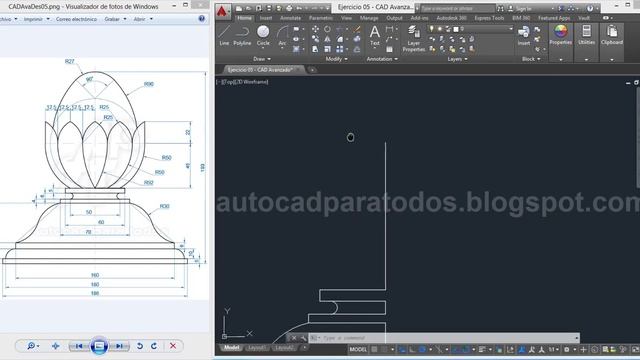640x360 pixels.
Task: Switch to the Output ribbon tab
Action: coord(394,18)
